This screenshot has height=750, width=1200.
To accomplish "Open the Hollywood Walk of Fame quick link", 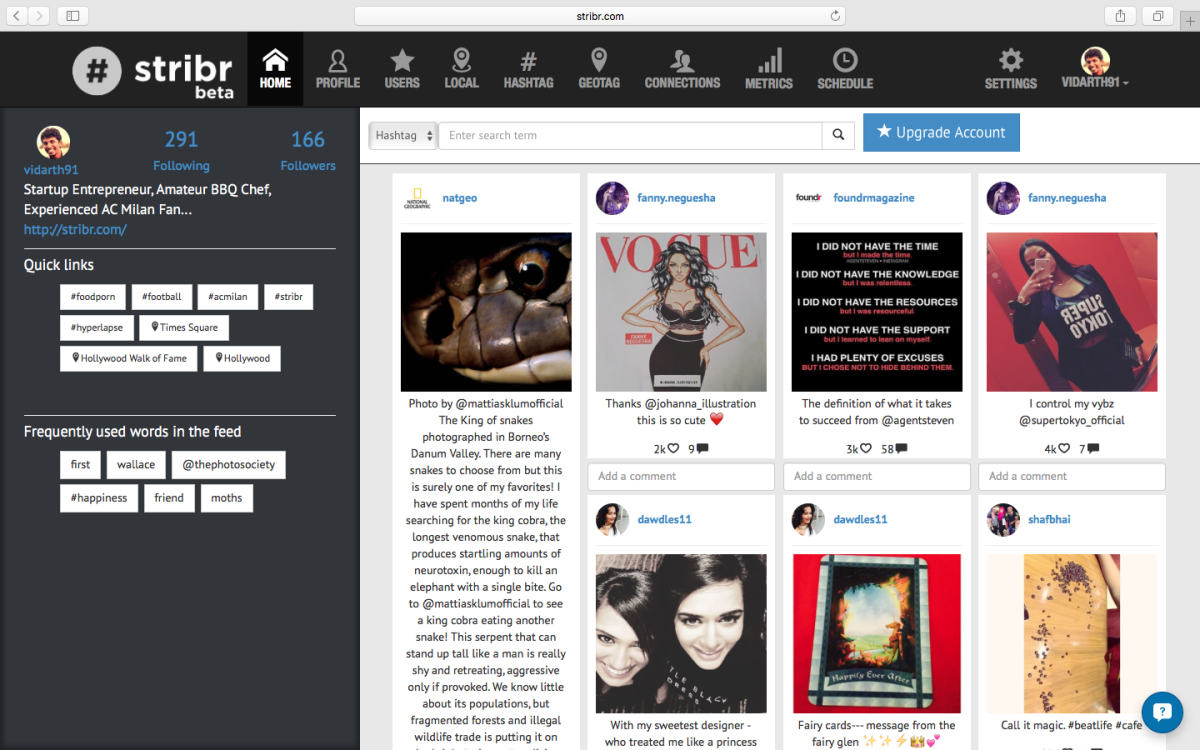I will 128,358.
